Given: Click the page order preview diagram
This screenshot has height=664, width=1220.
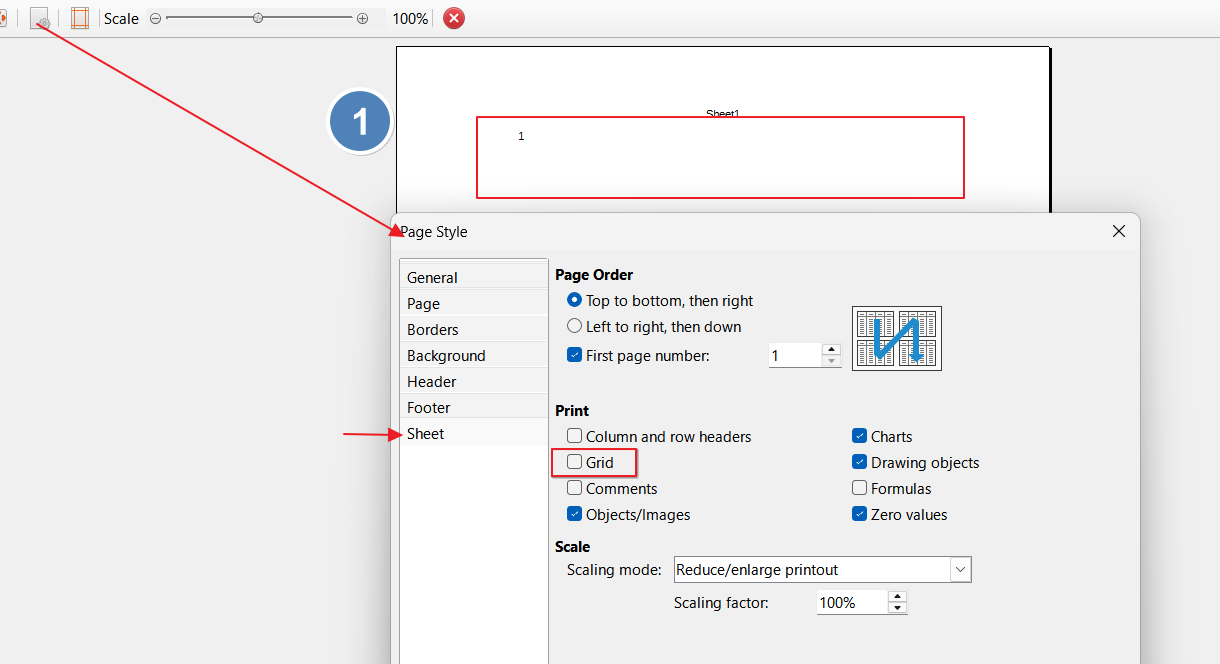Looking at the screenshot, I should [896, 338].
